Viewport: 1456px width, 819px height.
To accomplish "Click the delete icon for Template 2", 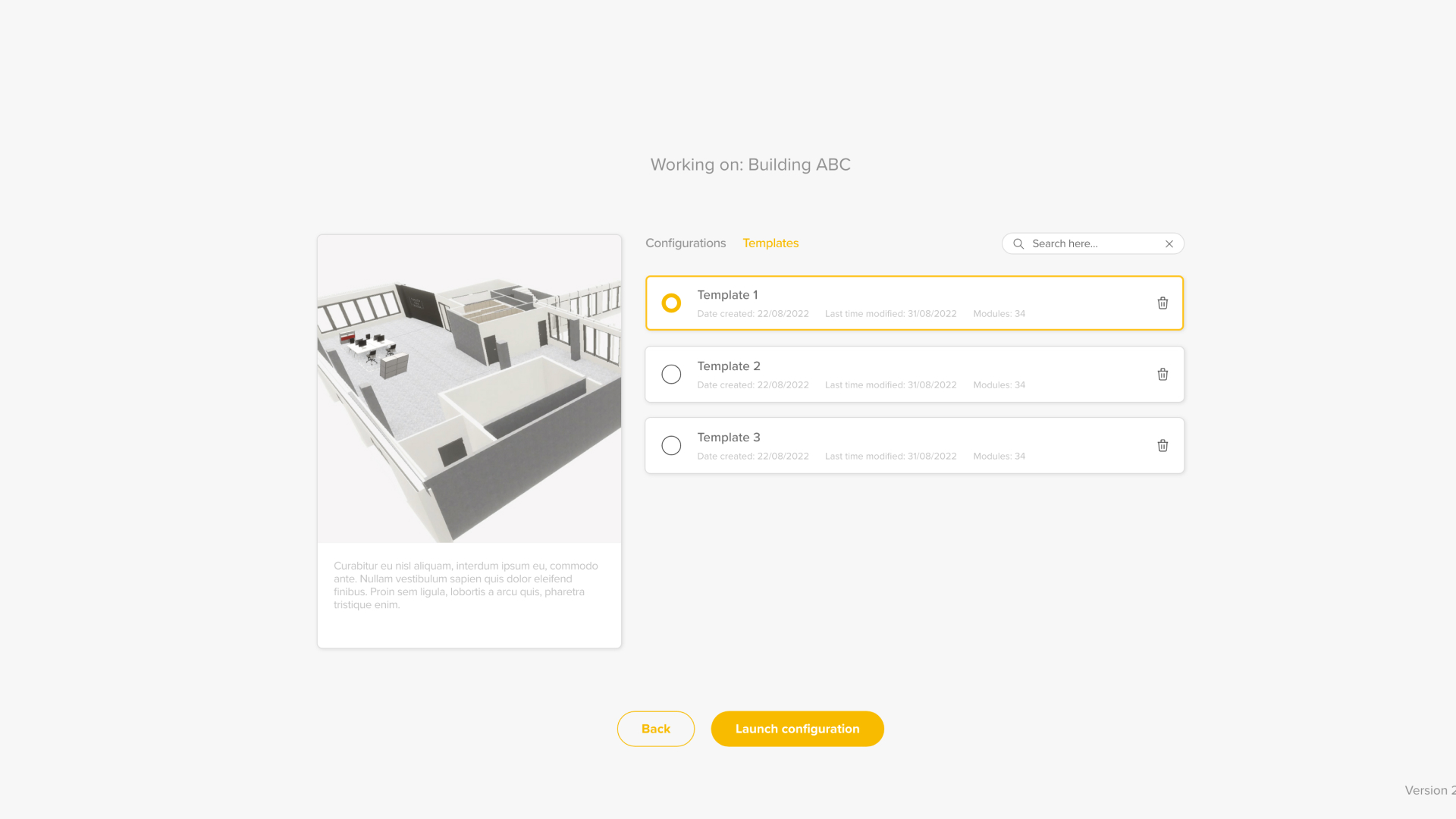I will point(1163,374).
